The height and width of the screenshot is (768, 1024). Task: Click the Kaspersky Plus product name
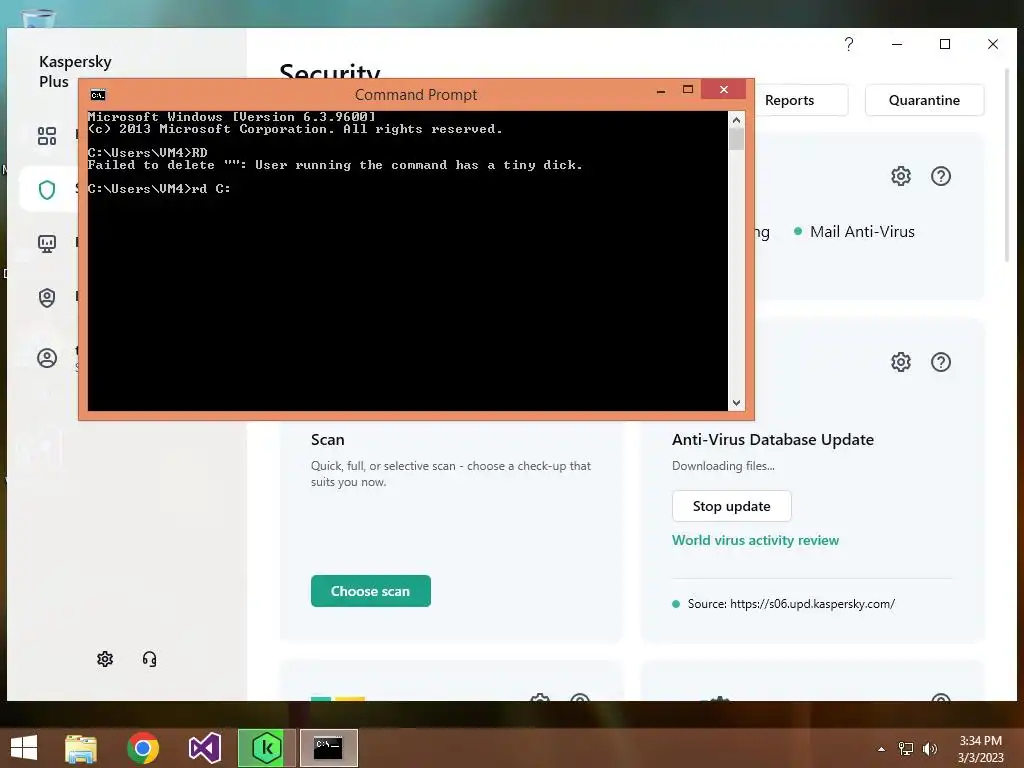(x=75, y=71)
